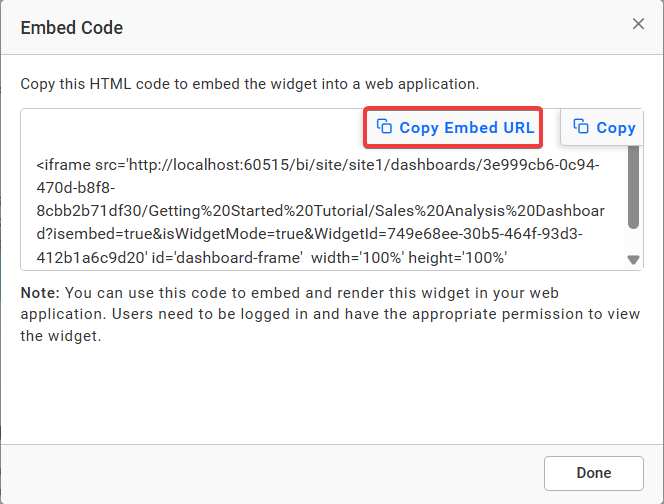Click the copy icon beside Copy Embed URL

point(384,126)
